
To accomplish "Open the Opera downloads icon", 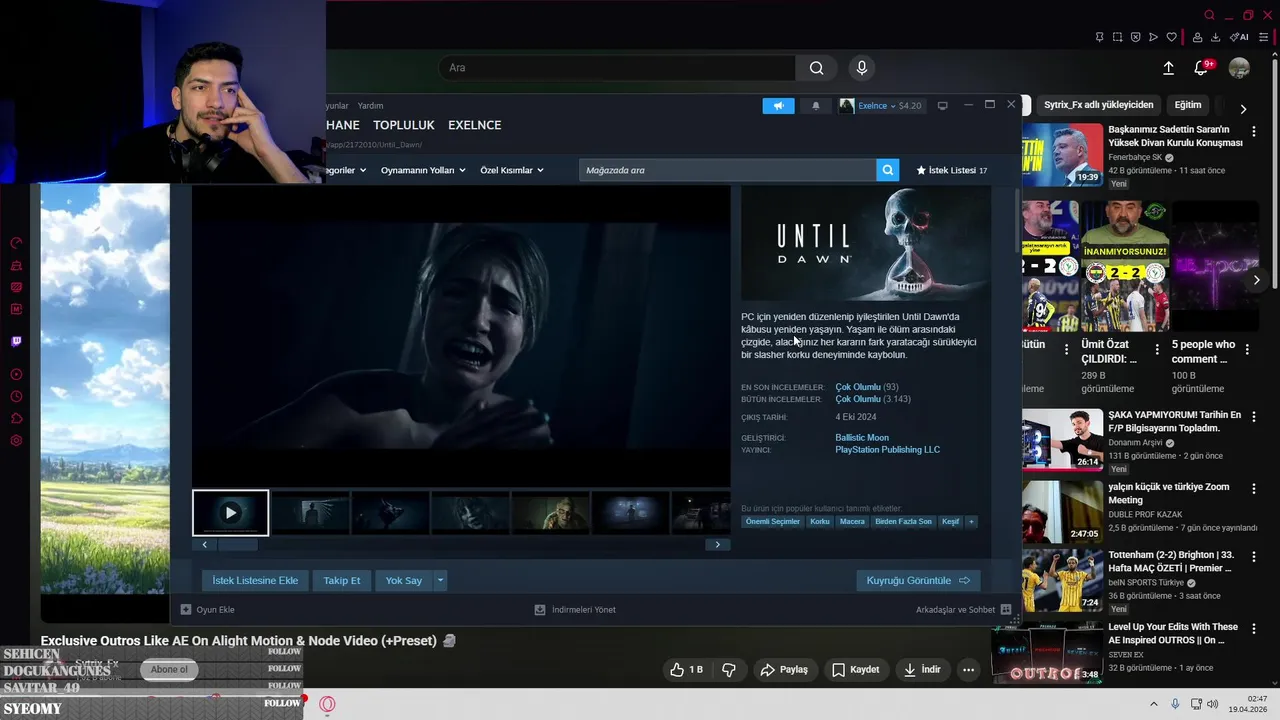I will (x=1215, y=37).
